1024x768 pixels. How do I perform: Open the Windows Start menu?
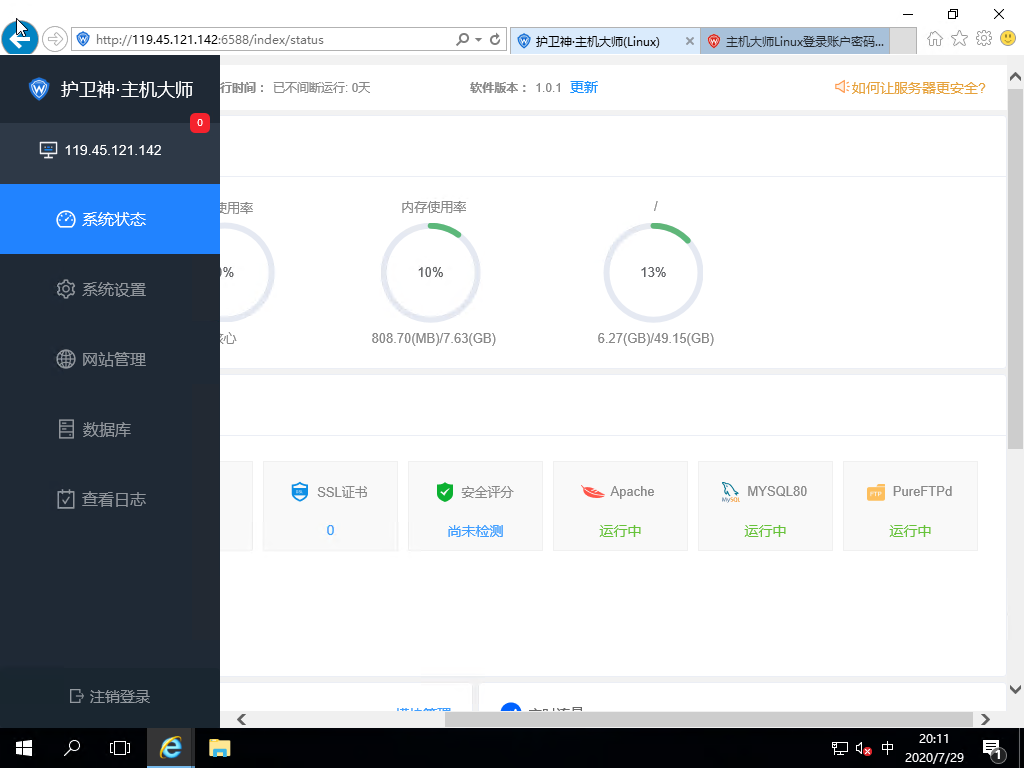tap(24, 748)
